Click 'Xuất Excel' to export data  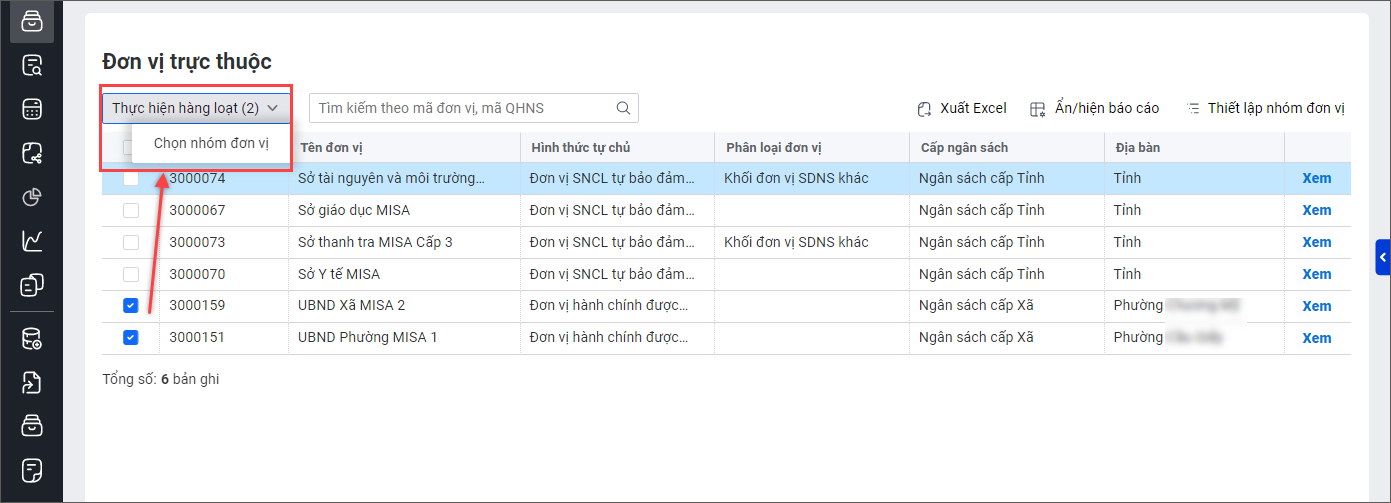click(961, 108)
